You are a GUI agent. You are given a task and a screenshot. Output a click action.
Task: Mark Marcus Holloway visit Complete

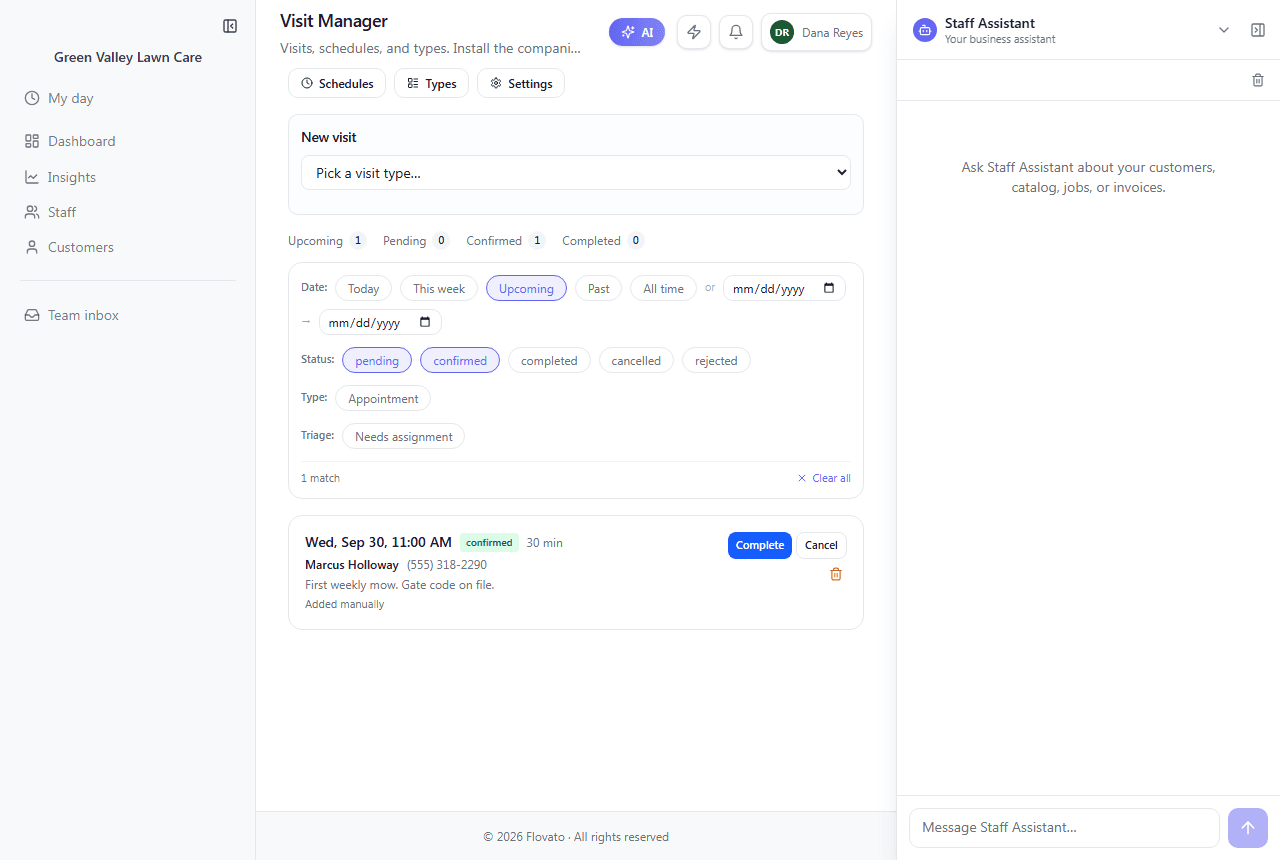[760, 545]
